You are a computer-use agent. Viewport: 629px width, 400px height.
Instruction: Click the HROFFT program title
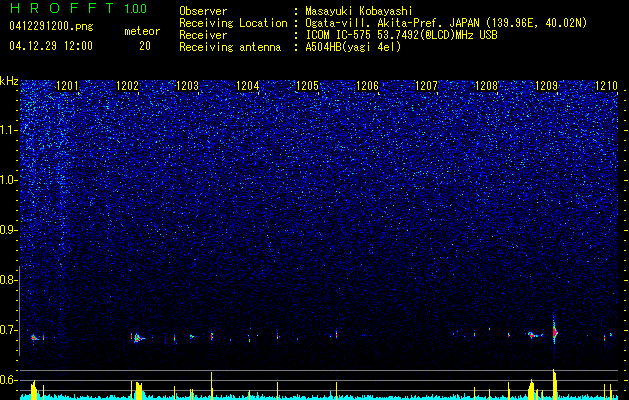tap(63, 8)
